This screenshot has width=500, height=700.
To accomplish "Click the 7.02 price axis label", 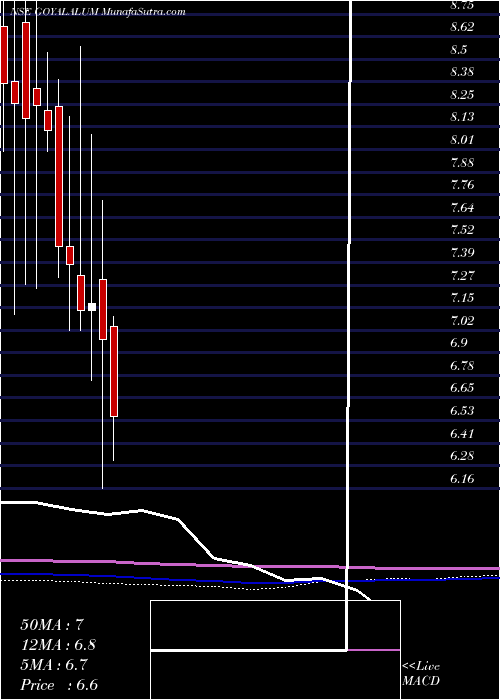I will tap(462, 321).
